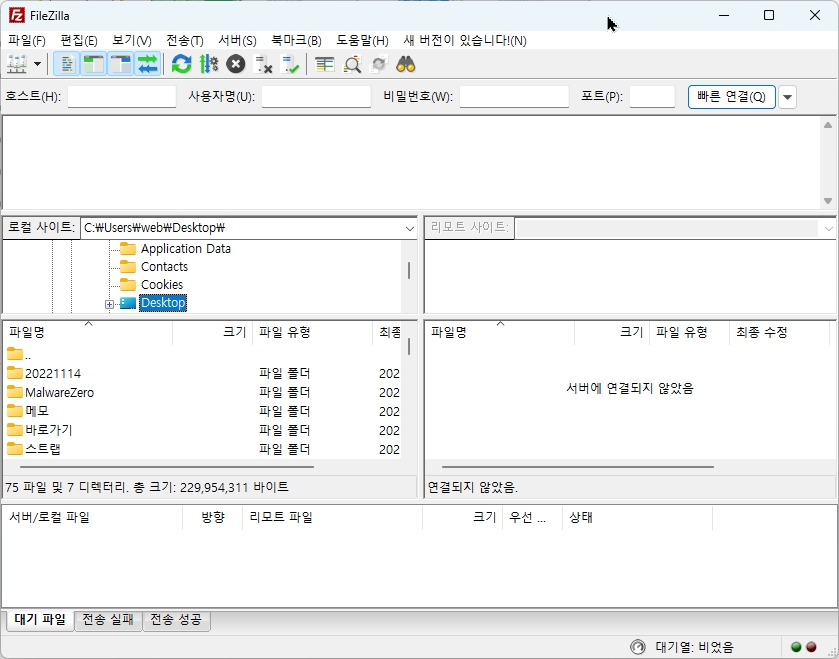
Task: Focus the 호스트 input field
Action: coord(122,97)
